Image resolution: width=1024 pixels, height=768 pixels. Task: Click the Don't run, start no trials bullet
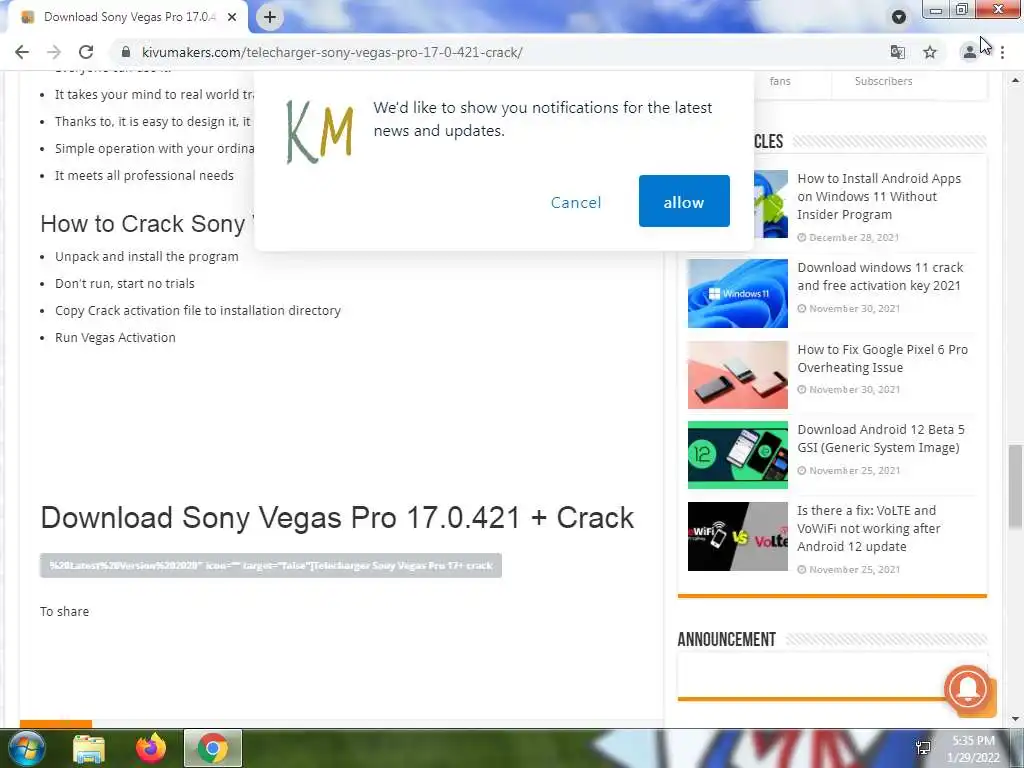(x=125, y=283)
